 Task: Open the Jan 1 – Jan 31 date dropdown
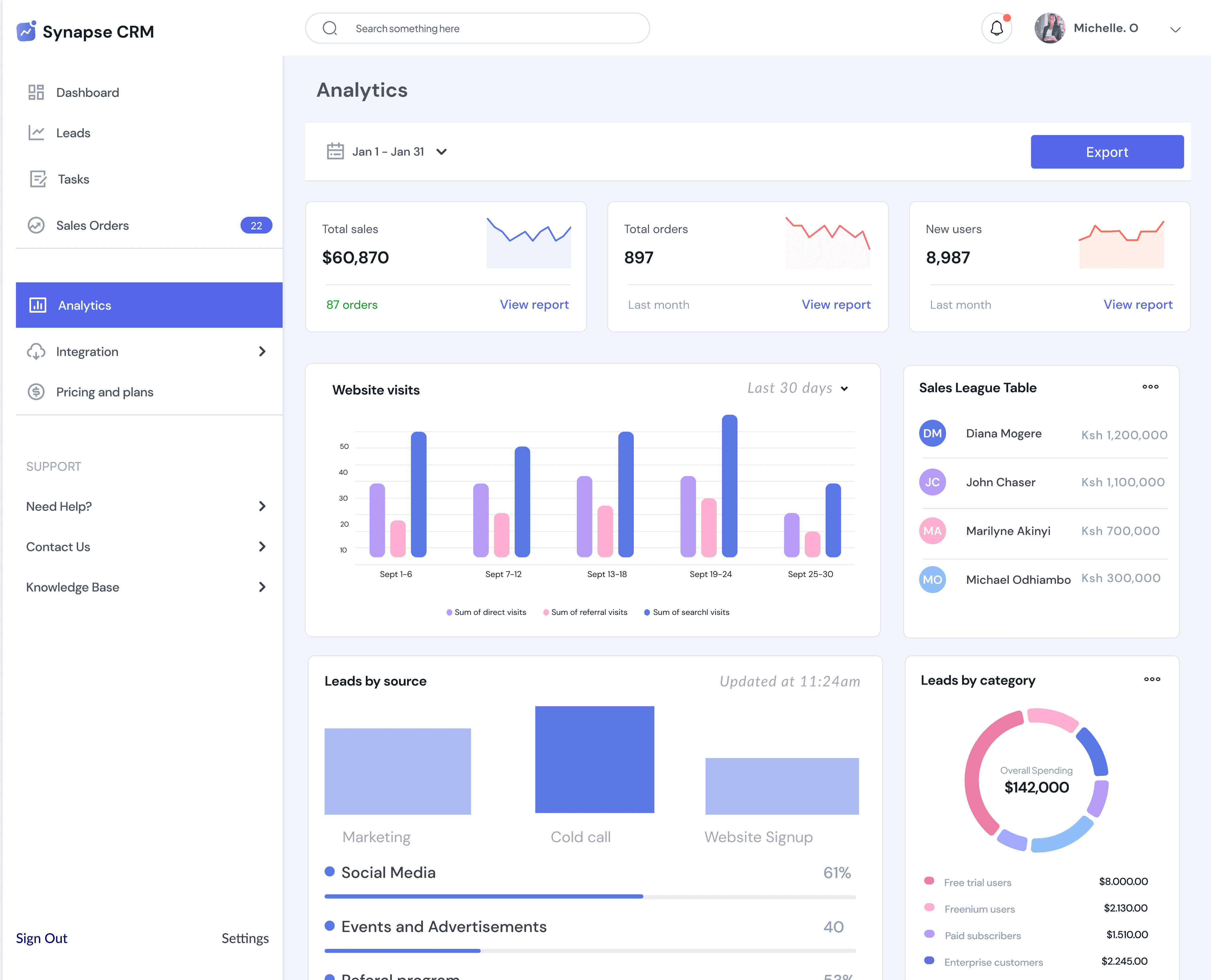click(442, 151)
